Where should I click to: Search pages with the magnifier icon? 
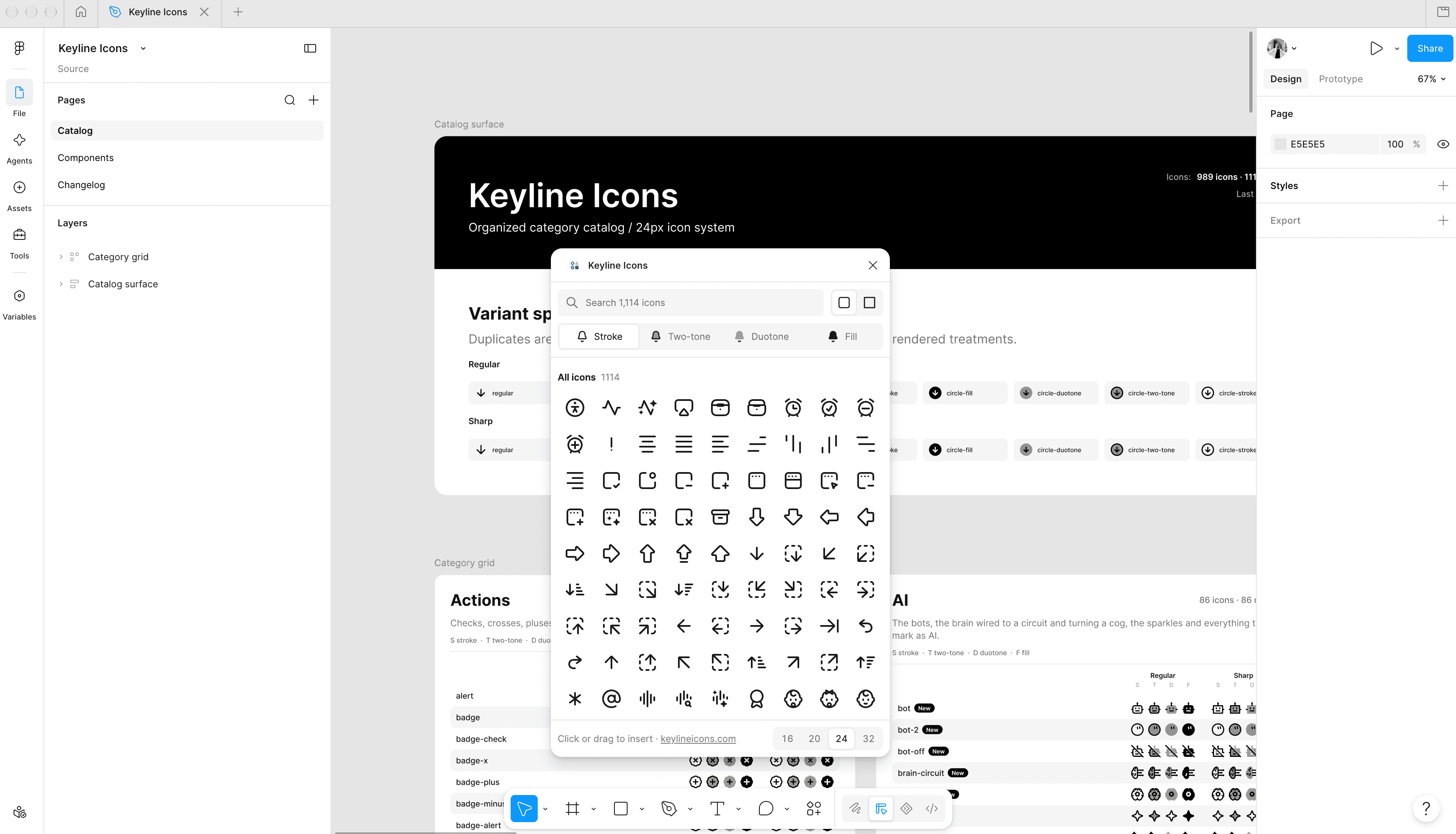point(290,100)
